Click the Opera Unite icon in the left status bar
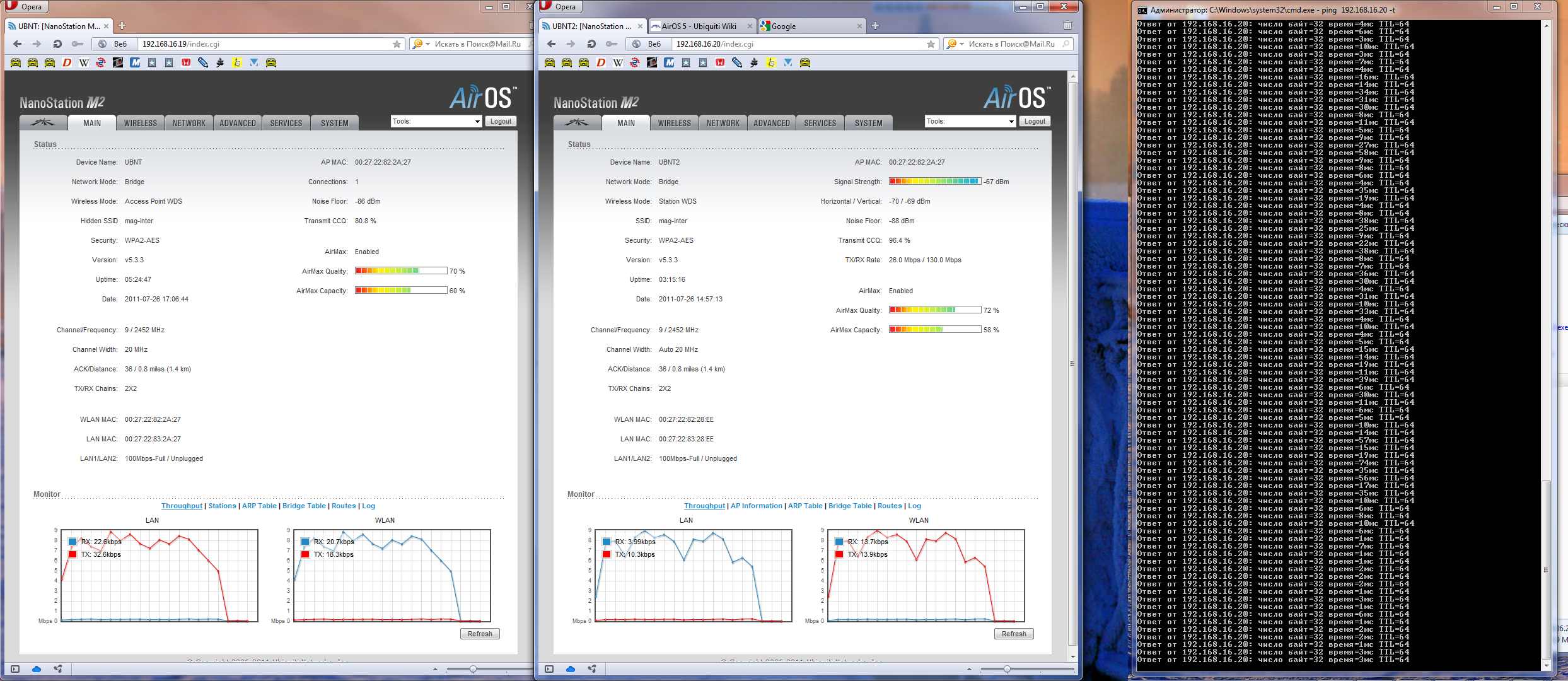 pyautogui.click(x=58, y=669)
